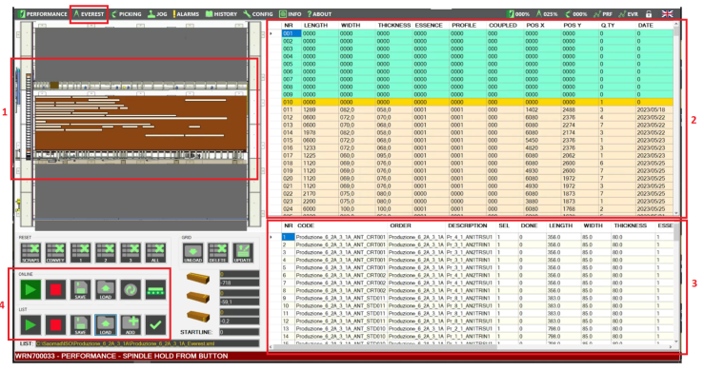704x371 pixels.
Task: Open the HISTORY tab
Action: pyautogui.click(x=221, y=14)
